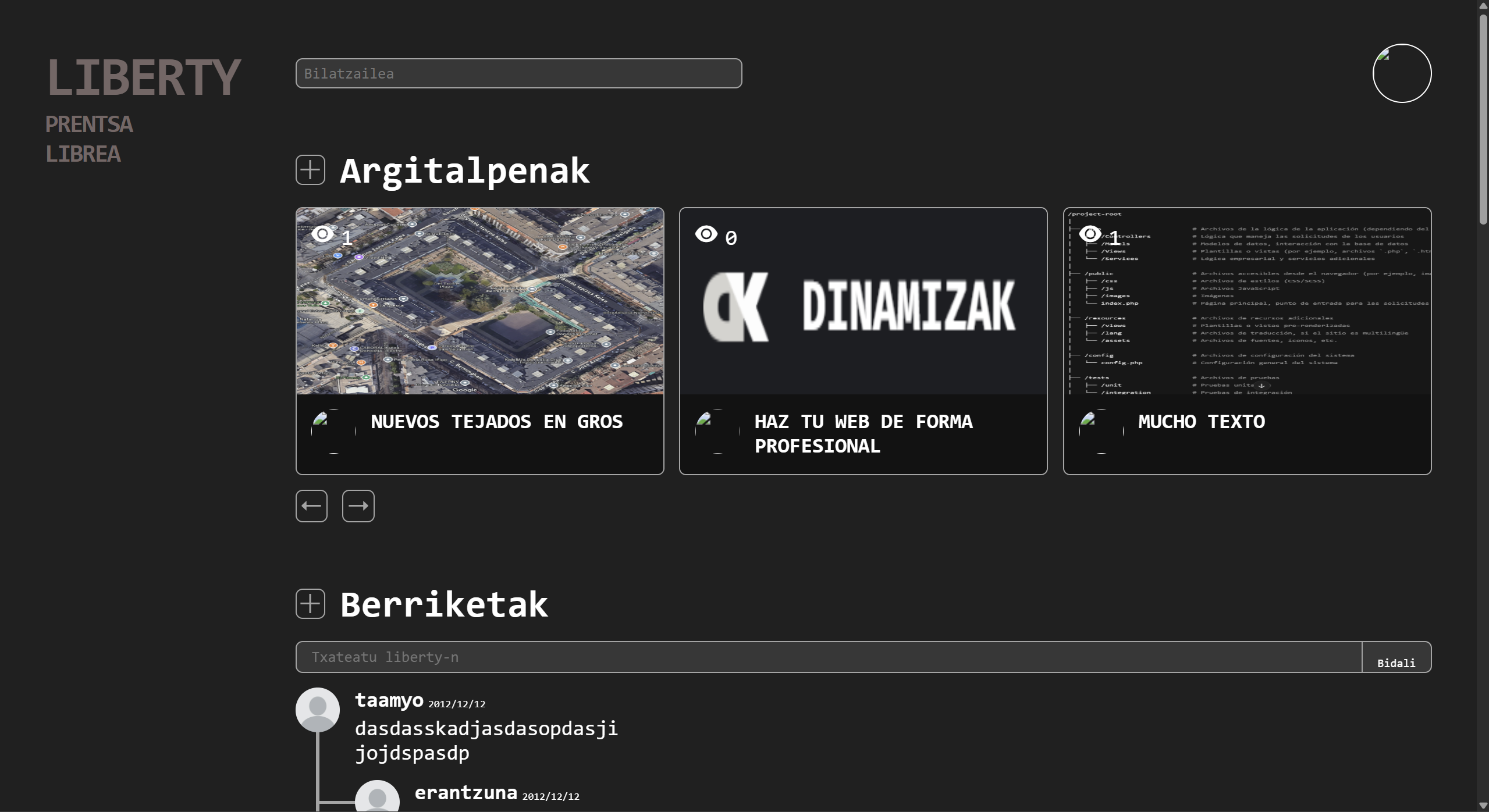Click eye views icon on Dinamizak card
The image size is (1489, 812).
point(706,234)
